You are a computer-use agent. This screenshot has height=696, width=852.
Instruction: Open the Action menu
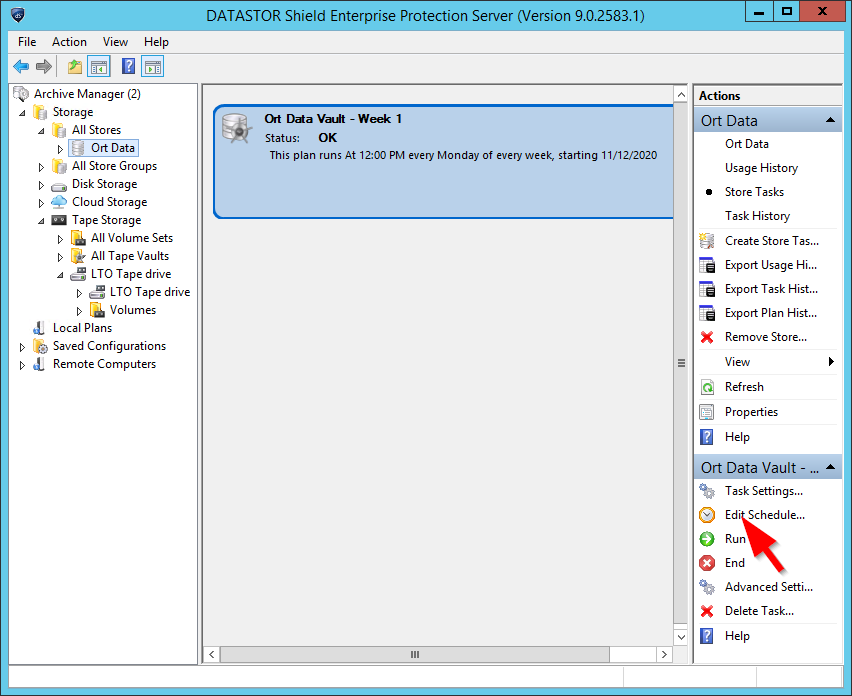pos(69,42)
